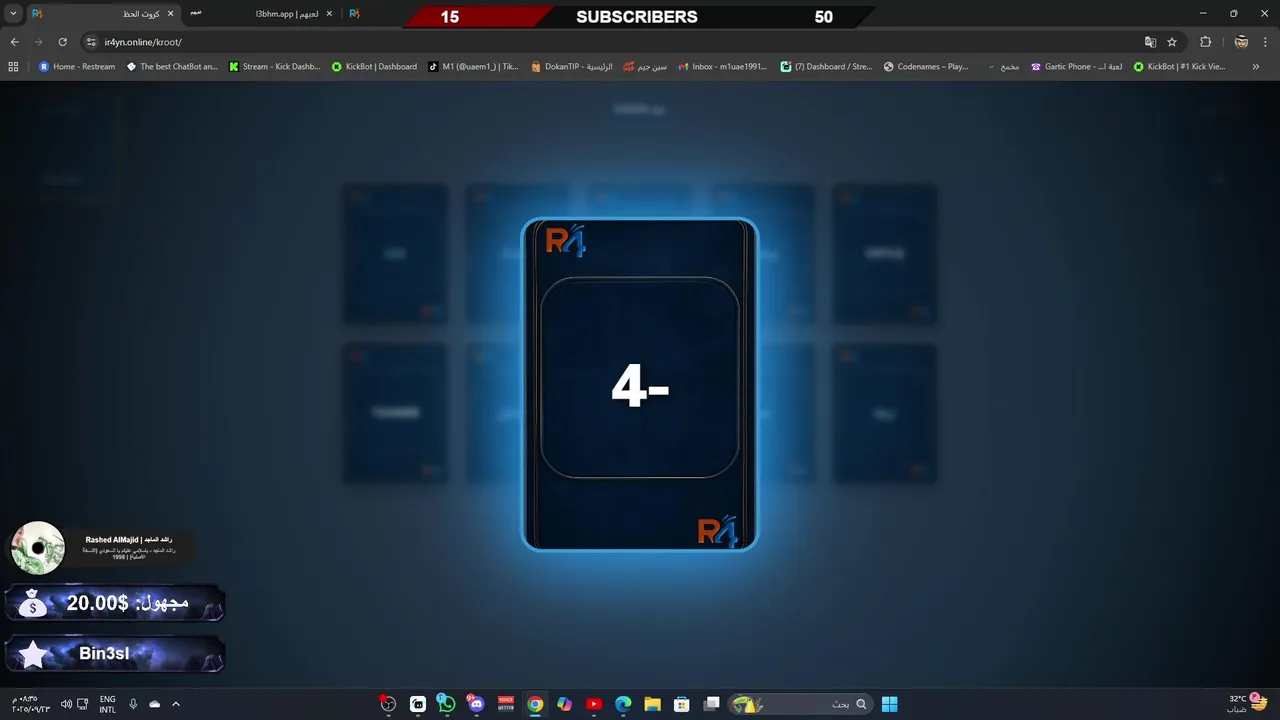Screen dimensions: 1280x720
Task: Open Gartic Phone bookmark
Action: point(1075,67)
